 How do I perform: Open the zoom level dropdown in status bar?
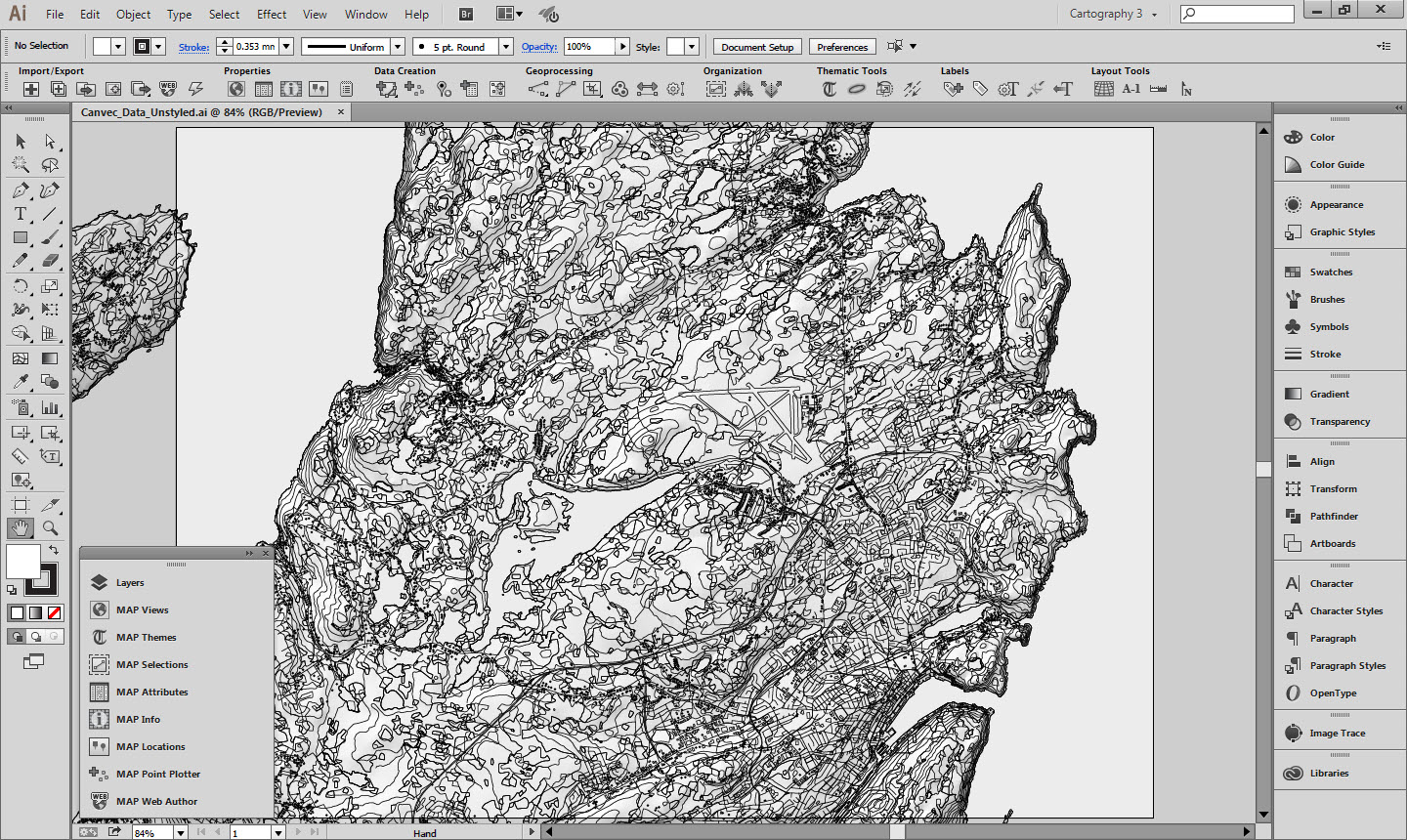tap(180, 833)
